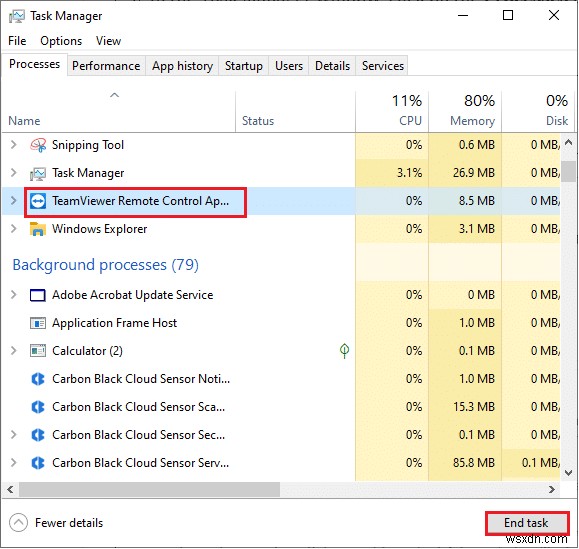Open the View menu
Viewport: 579px width, 549px height.
coord(108,41)
